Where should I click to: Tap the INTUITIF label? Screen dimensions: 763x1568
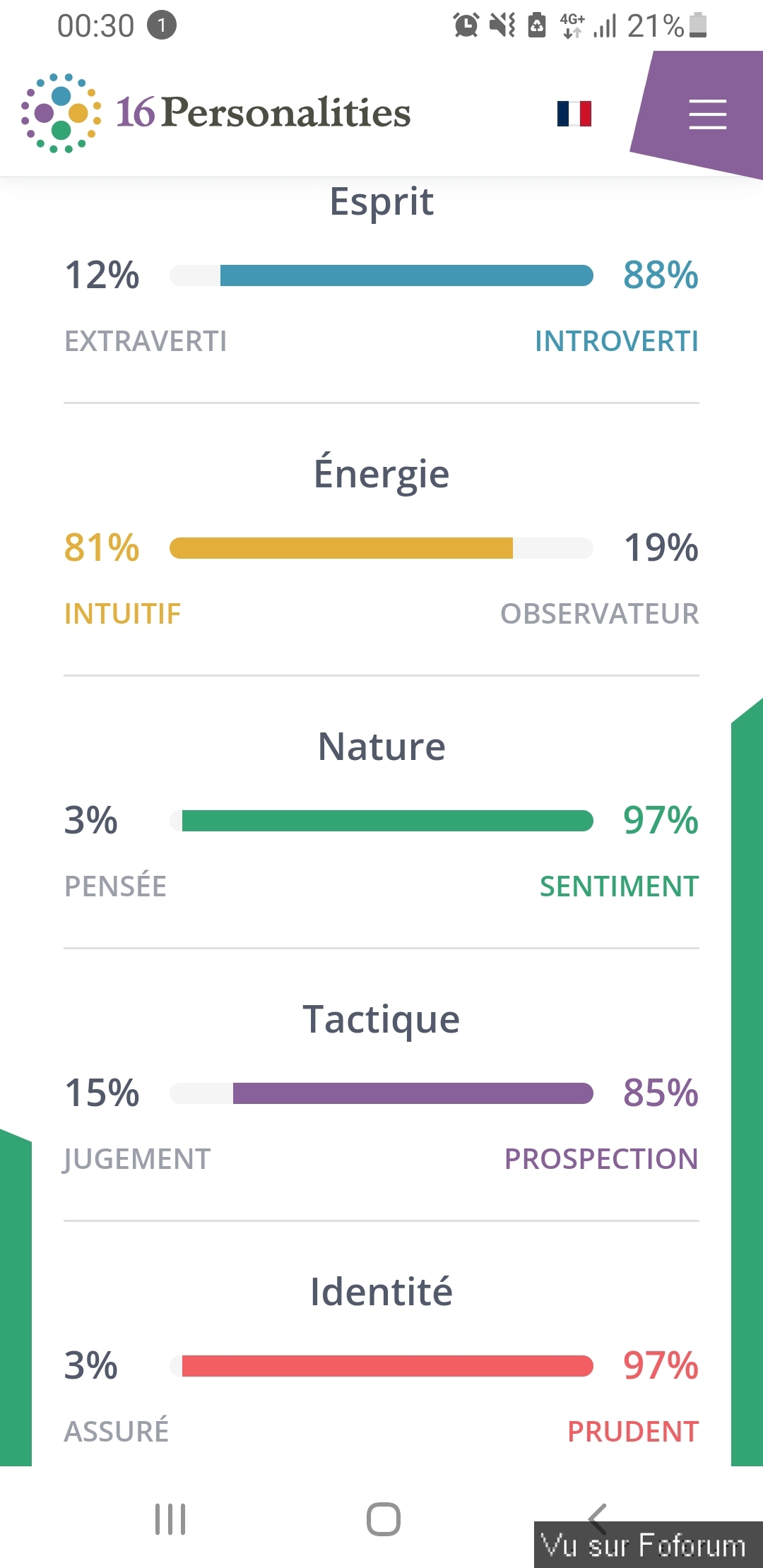click(122, 614)
